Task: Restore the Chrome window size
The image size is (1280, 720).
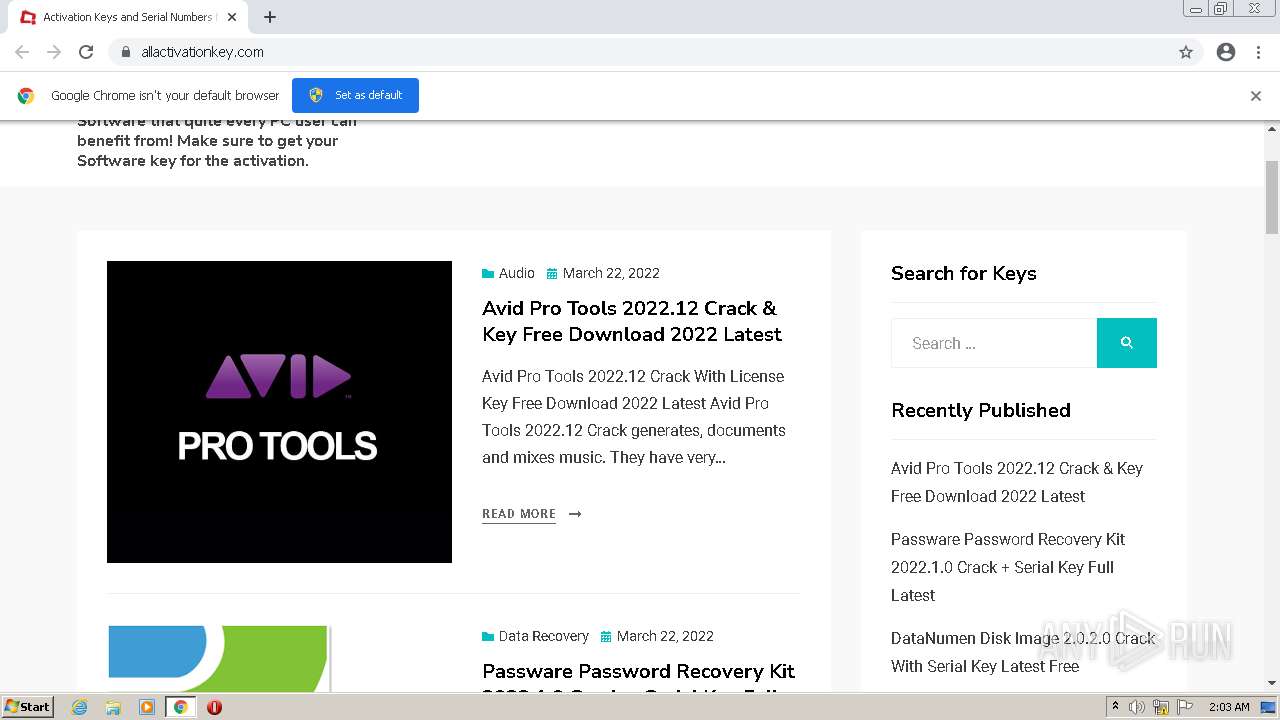Action: click(x=1221, y=8)
